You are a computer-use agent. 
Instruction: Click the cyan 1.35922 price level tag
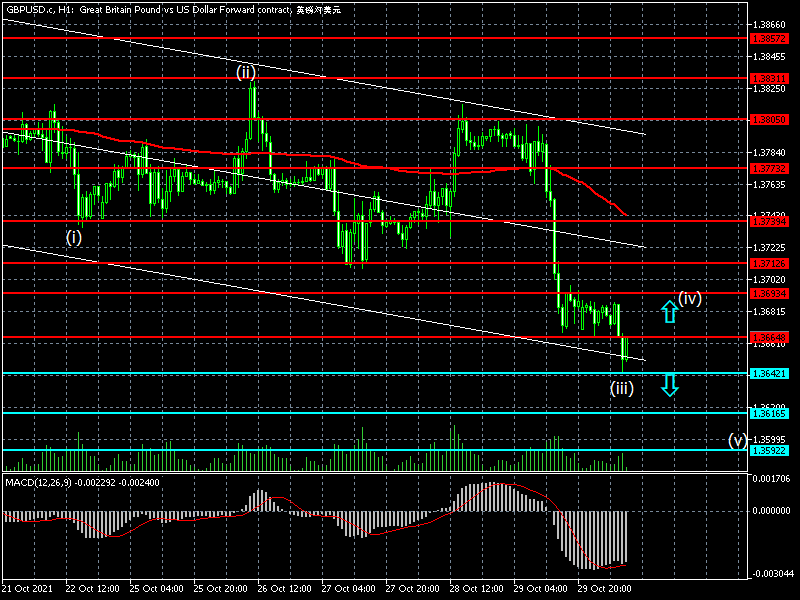coord(769,451)
